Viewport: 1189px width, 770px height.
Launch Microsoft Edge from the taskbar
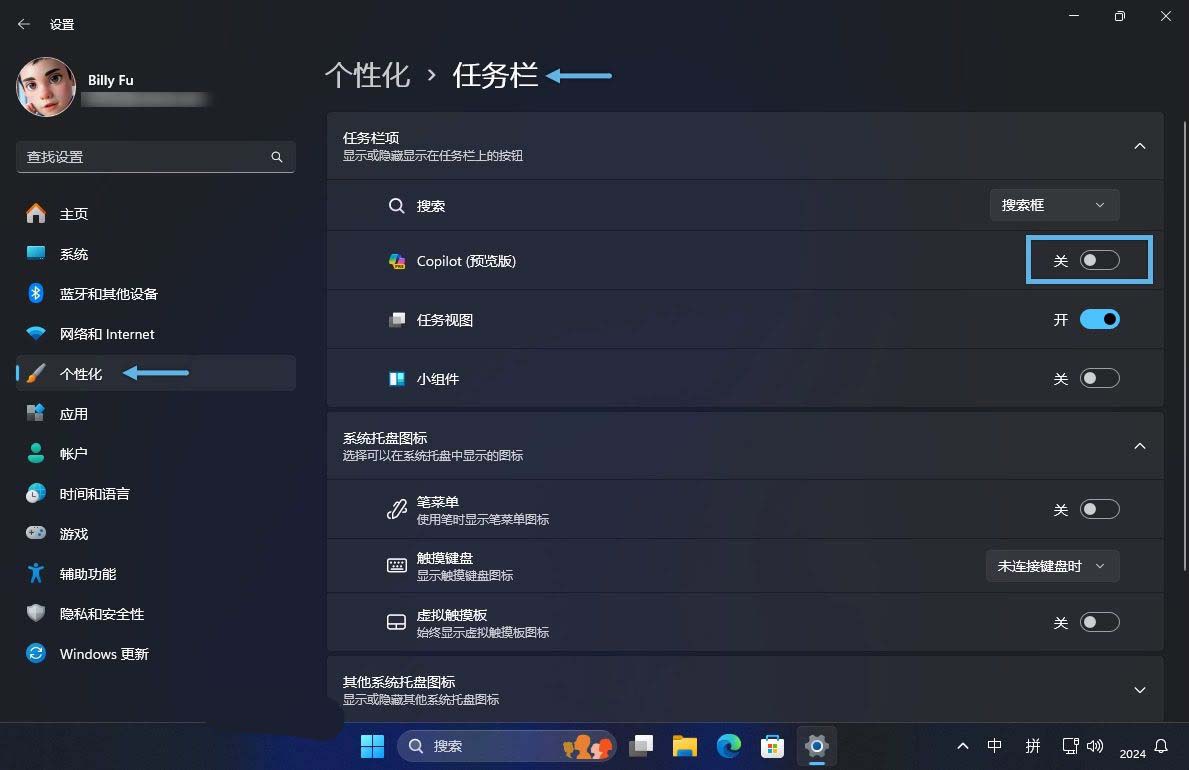pos(729,745)
